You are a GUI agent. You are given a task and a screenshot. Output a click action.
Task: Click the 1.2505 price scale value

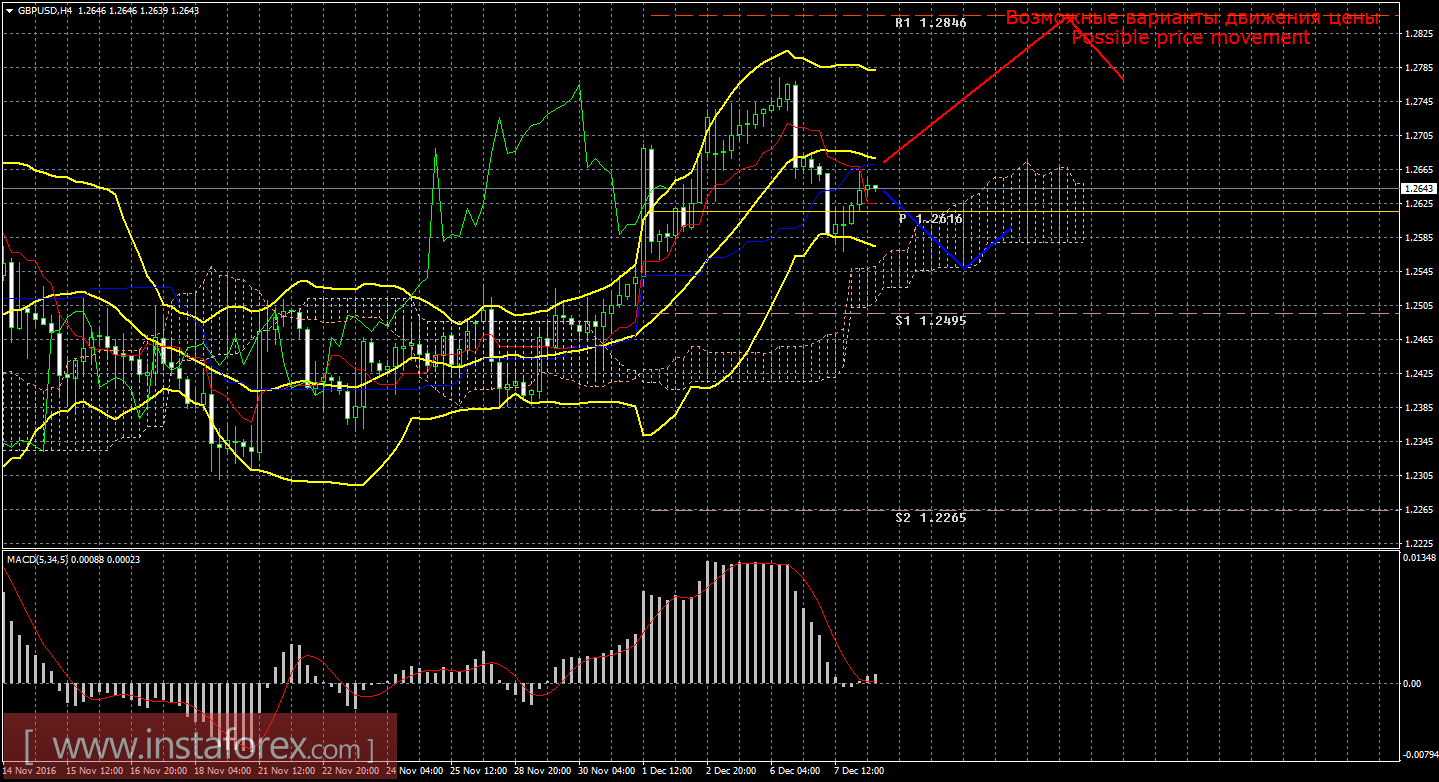pos(1417,306)
